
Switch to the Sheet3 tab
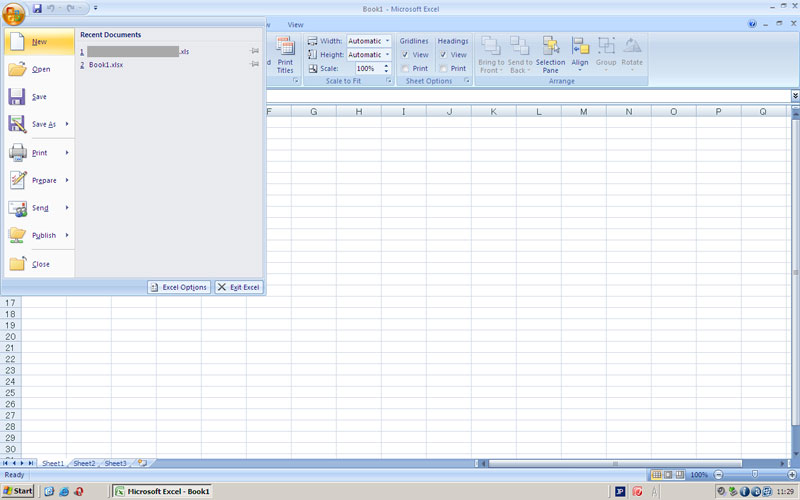115,463
